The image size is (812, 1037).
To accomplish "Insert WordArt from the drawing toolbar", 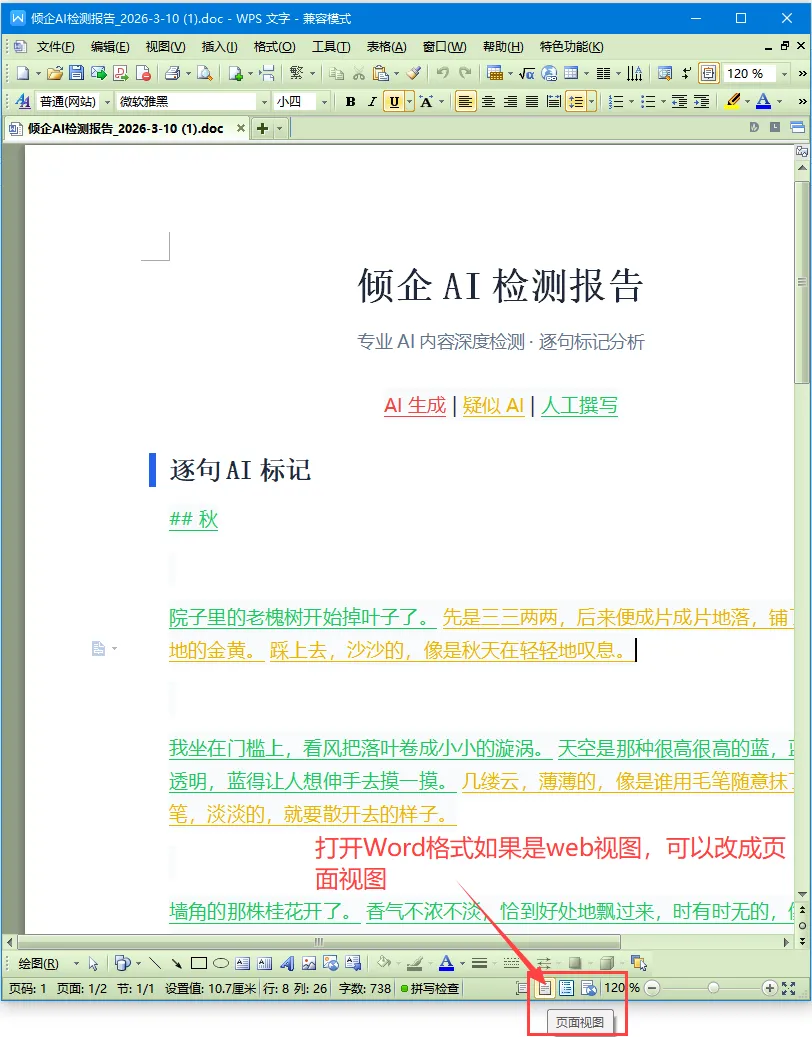I will point(288,964).
